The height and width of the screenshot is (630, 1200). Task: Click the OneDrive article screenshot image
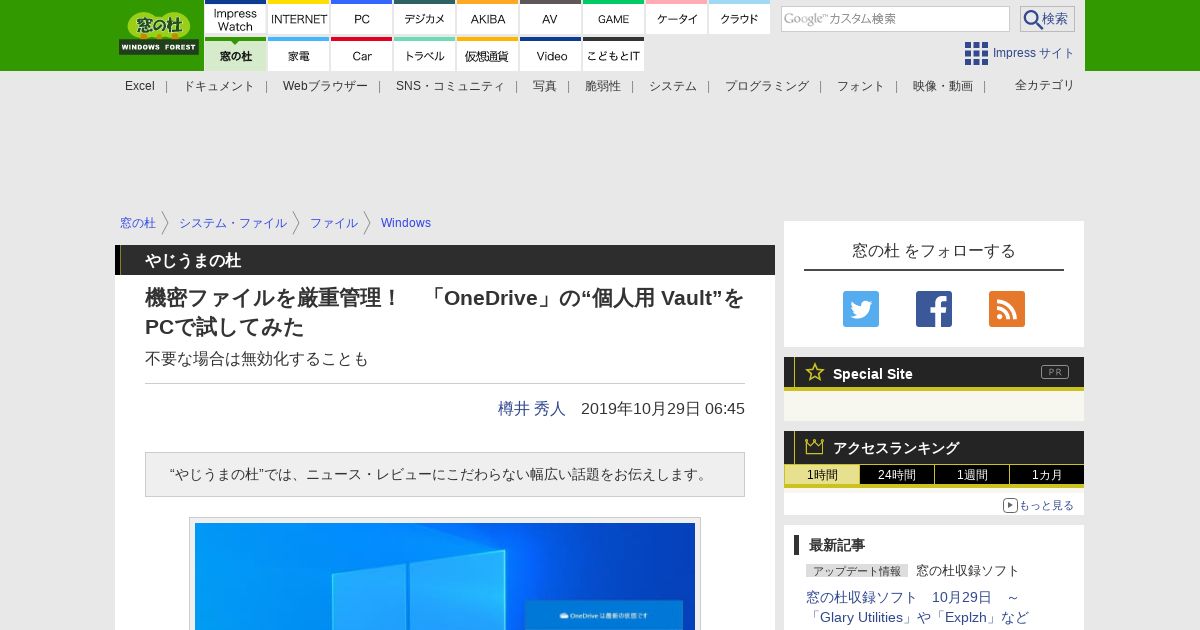tap(445, 576)
